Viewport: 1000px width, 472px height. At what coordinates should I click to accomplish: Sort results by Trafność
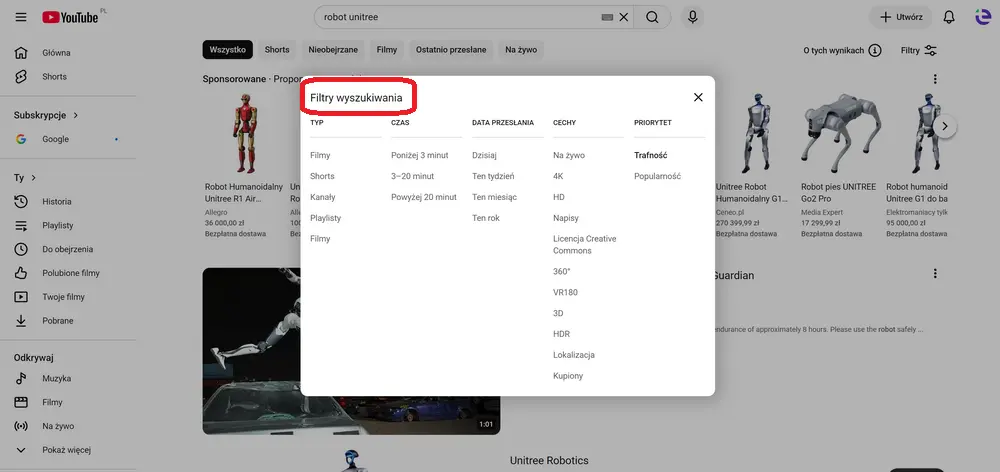click(651, 155)
